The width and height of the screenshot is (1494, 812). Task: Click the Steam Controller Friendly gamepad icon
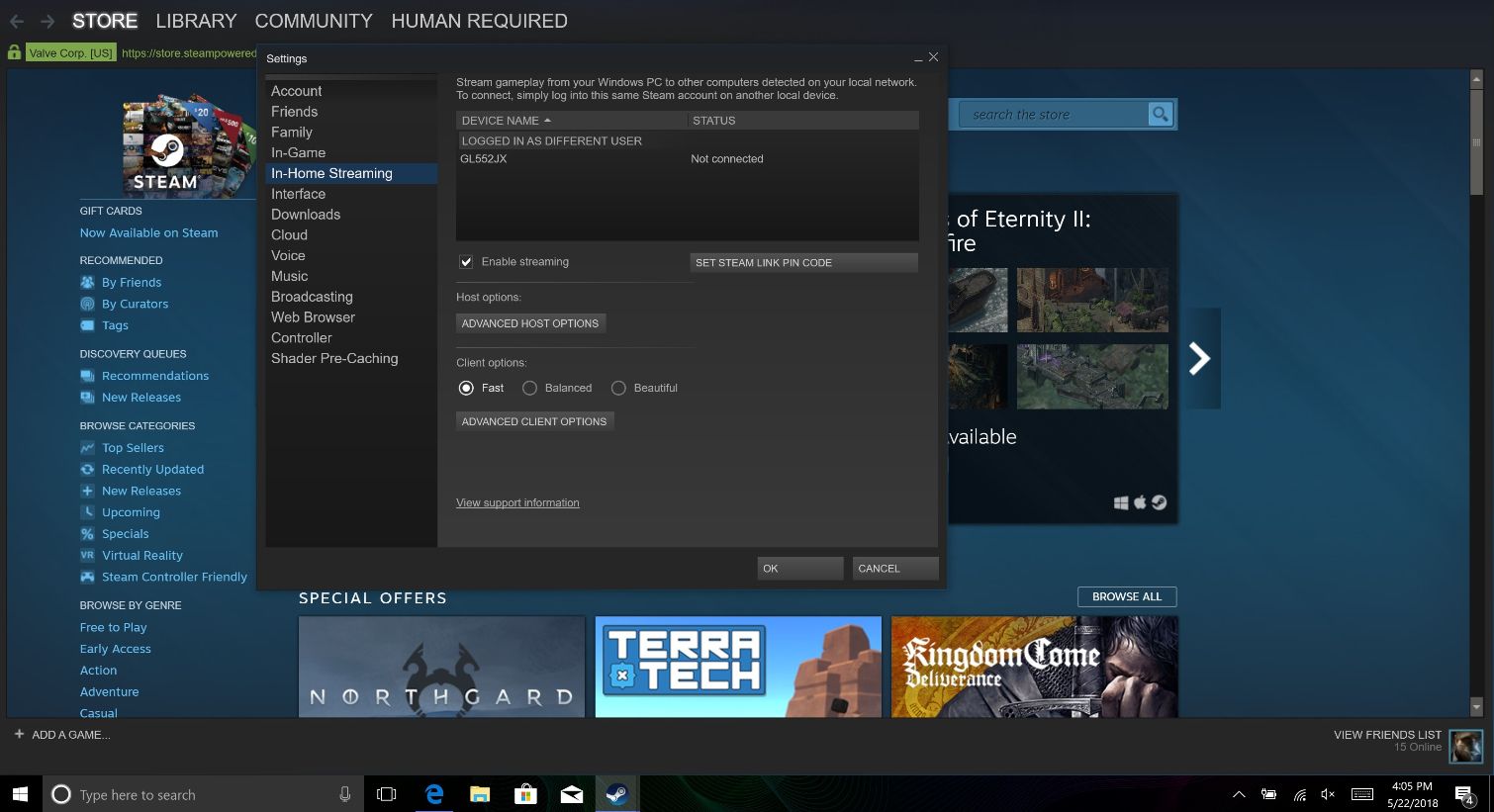(87, 577)
